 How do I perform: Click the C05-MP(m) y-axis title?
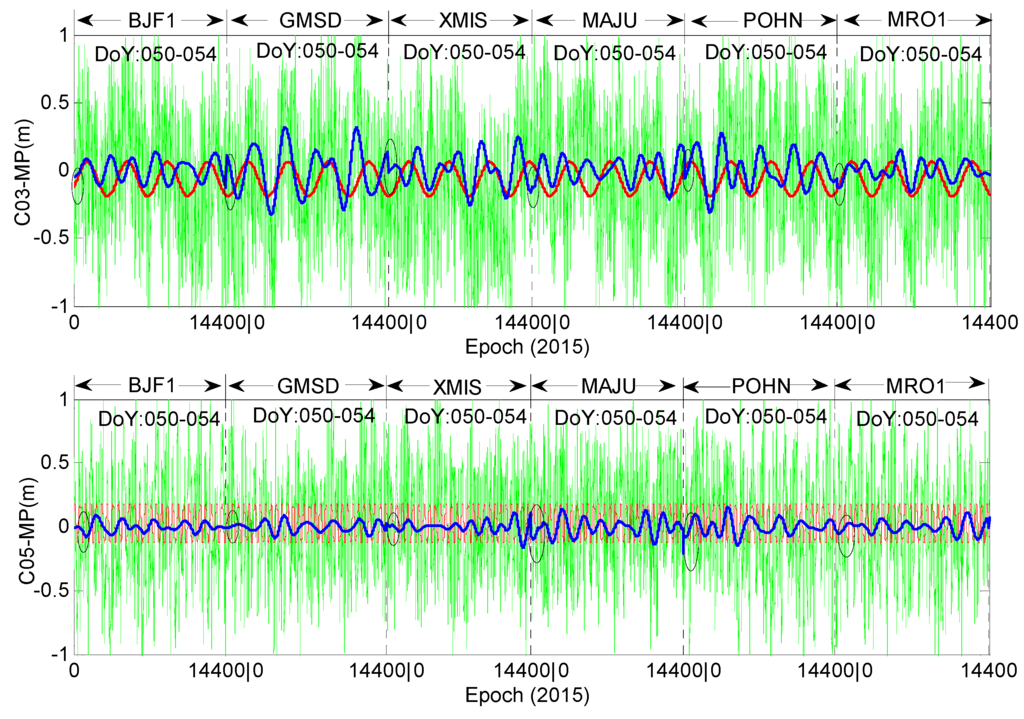point(21,527)
